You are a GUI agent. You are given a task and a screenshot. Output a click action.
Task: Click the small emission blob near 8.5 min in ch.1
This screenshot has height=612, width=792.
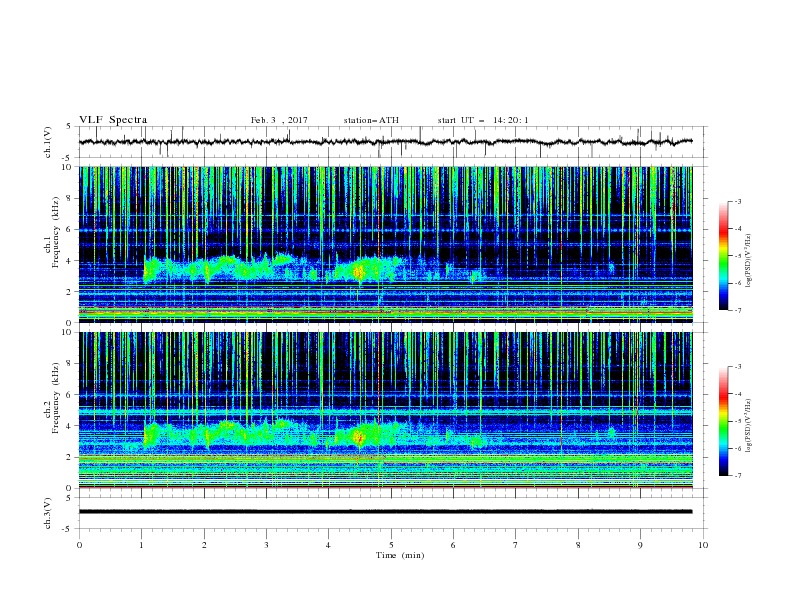click(611, 268)
